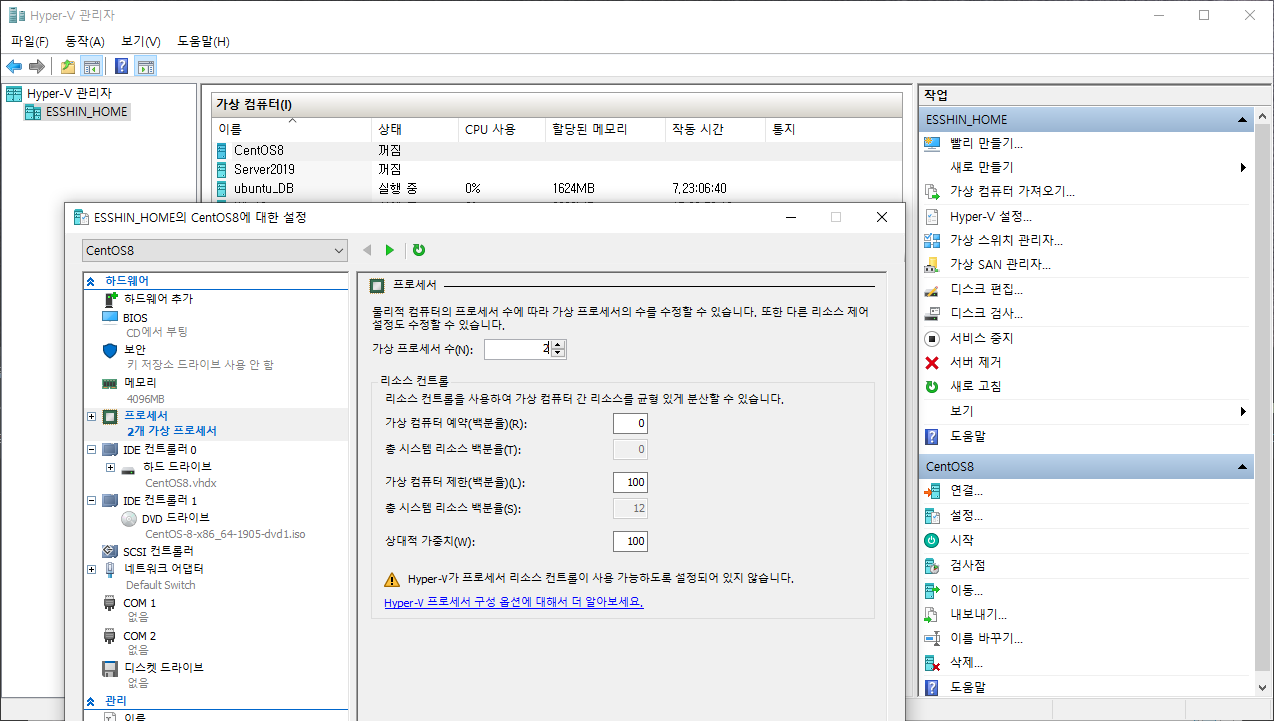Expand the 네트워크 어댑터 tree node

(x=92, y=569)
